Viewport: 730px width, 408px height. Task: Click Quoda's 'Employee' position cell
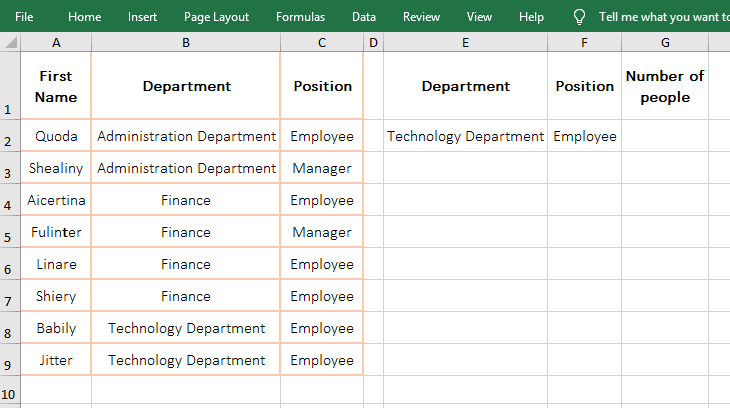click(x=322, y=136)
